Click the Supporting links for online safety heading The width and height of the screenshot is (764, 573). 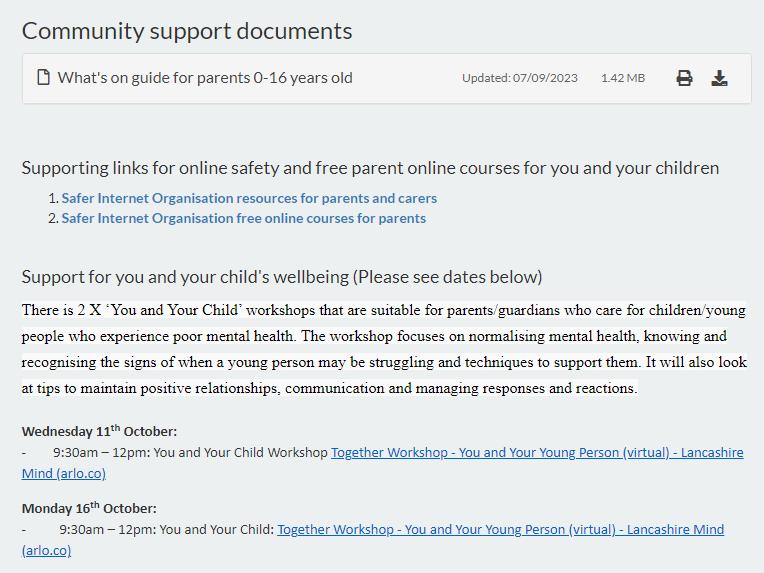point(370,168)
